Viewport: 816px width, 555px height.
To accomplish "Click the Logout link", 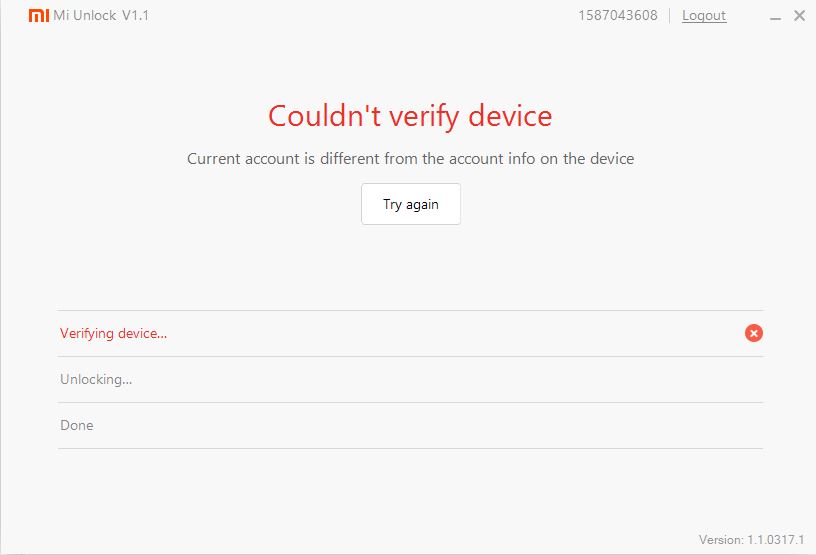I will [x=704, y=16].
